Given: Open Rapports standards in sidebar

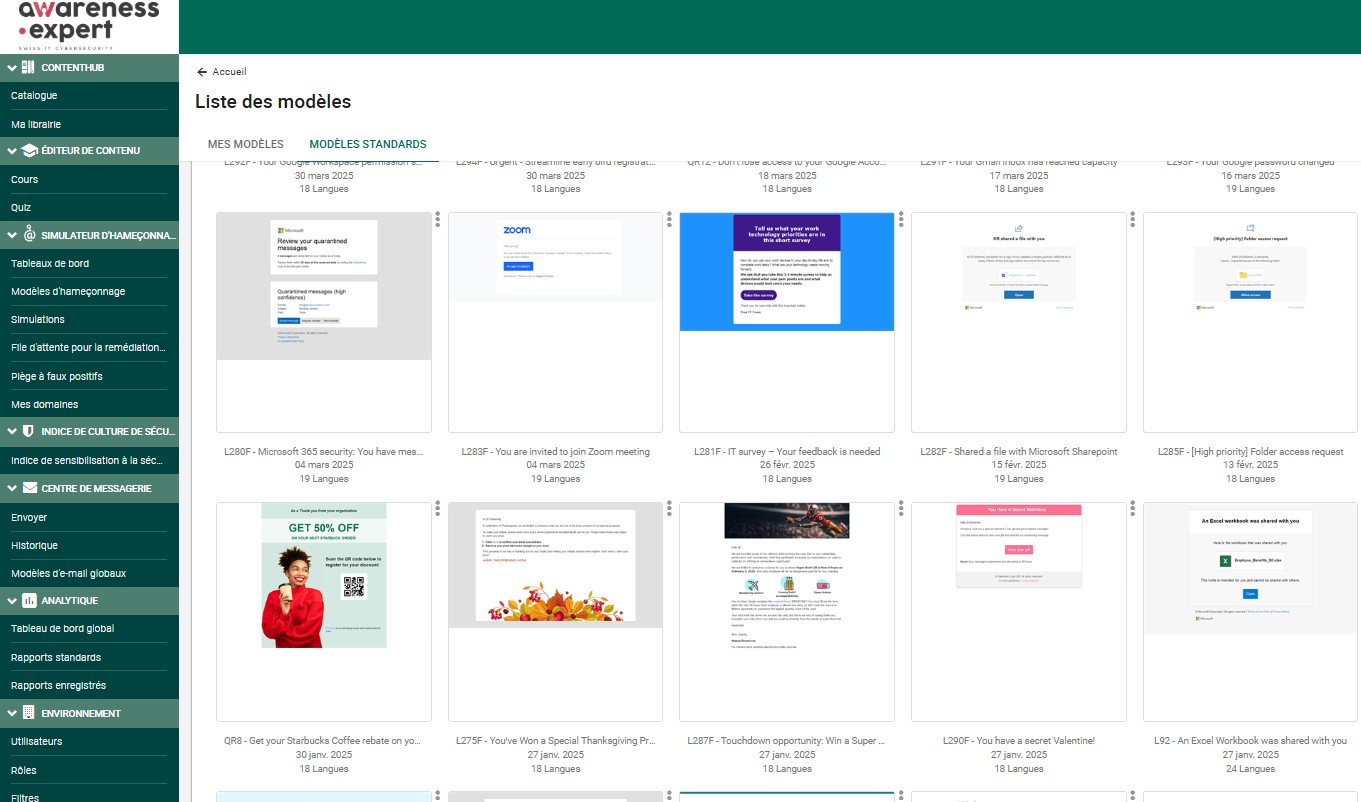Looking at the screenshot, I should pos(56,658).
